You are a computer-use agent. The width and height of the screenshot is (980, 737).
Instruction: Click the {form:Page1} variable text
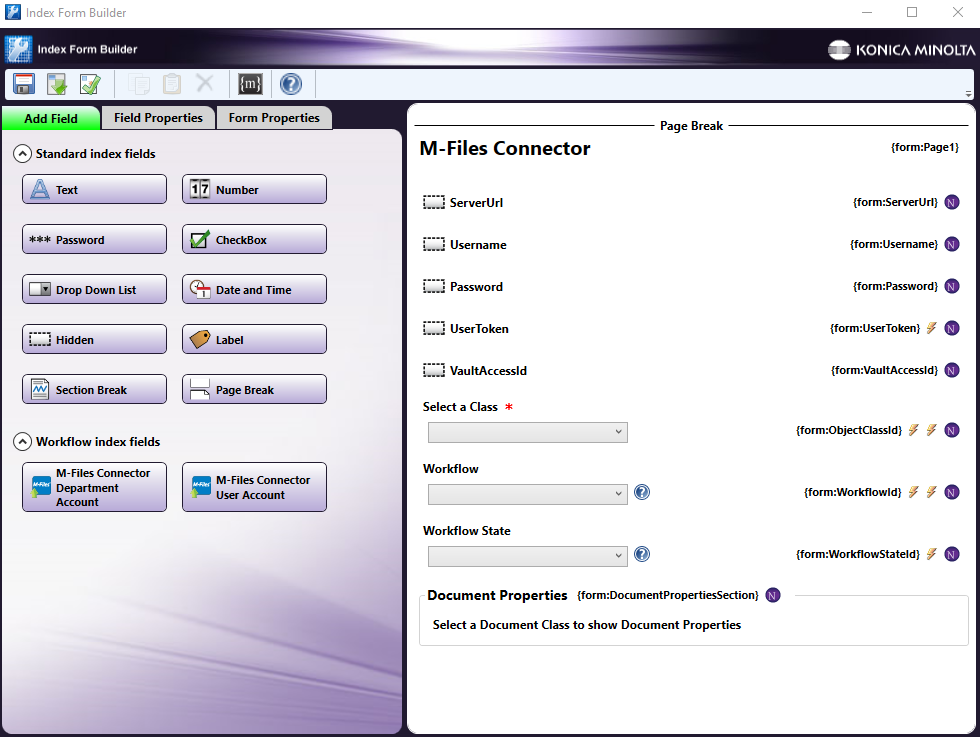pyautogui.click(x=924, y=147)
